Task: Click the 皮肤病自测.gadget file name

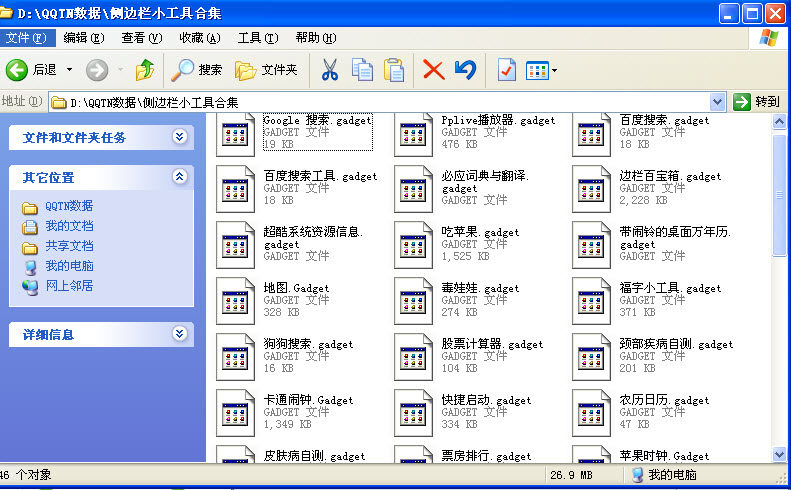Action: point(314,456)
